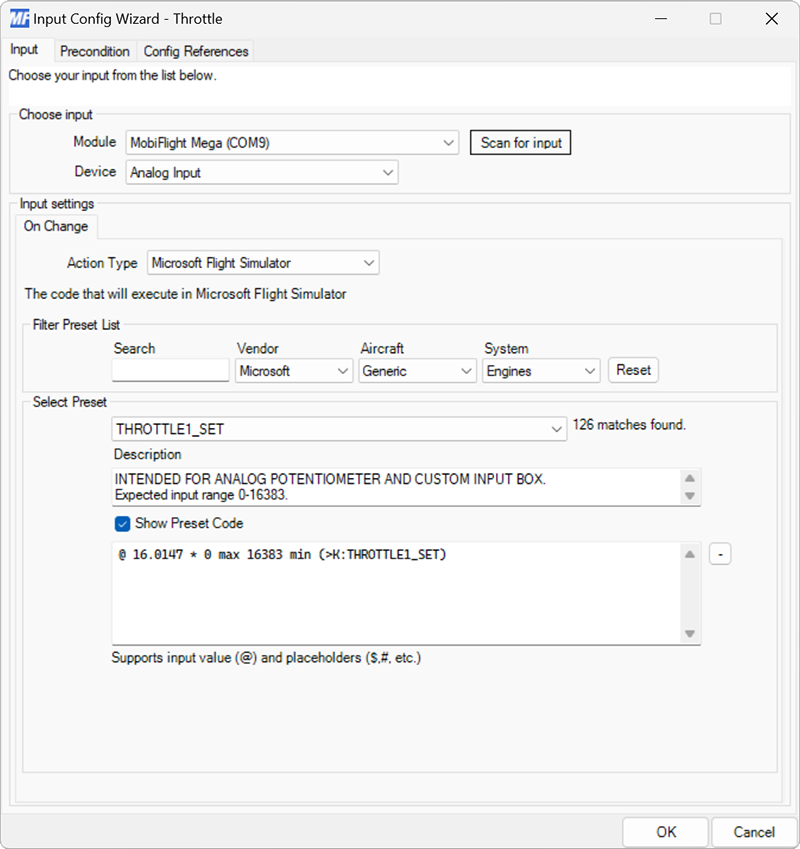Click inside the Search field
The image size is (800, 849).
point(170,370)
